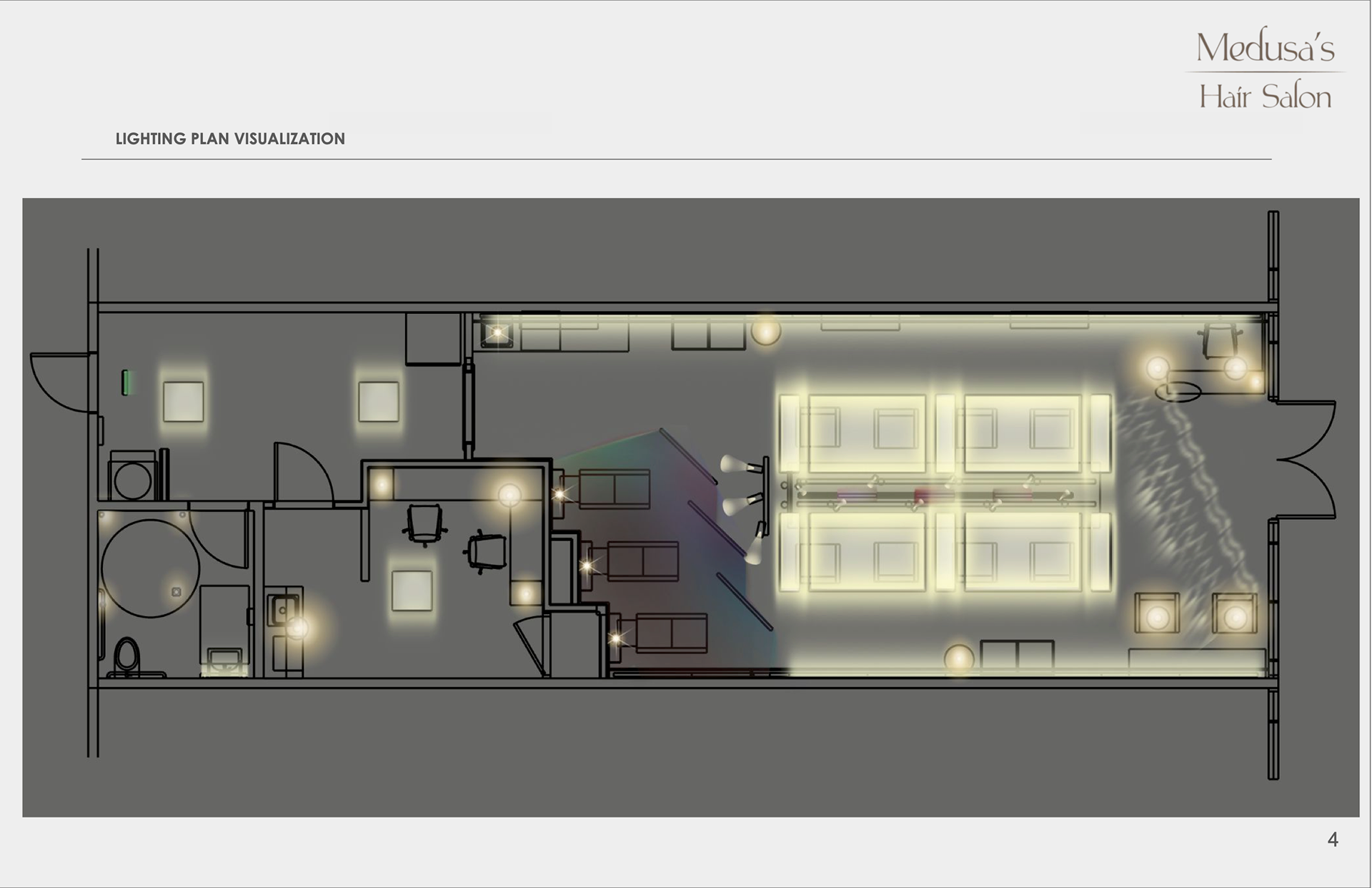Click the kitchenette sink symbol
The image size is (1372, 888).
point(284,610)
